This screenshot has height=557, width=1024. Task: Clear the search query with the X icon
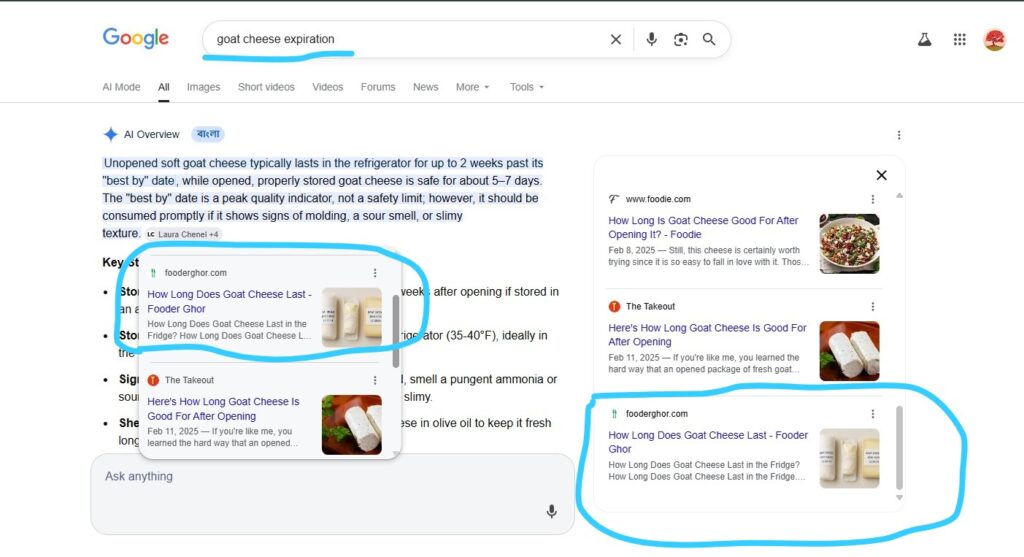615,39
